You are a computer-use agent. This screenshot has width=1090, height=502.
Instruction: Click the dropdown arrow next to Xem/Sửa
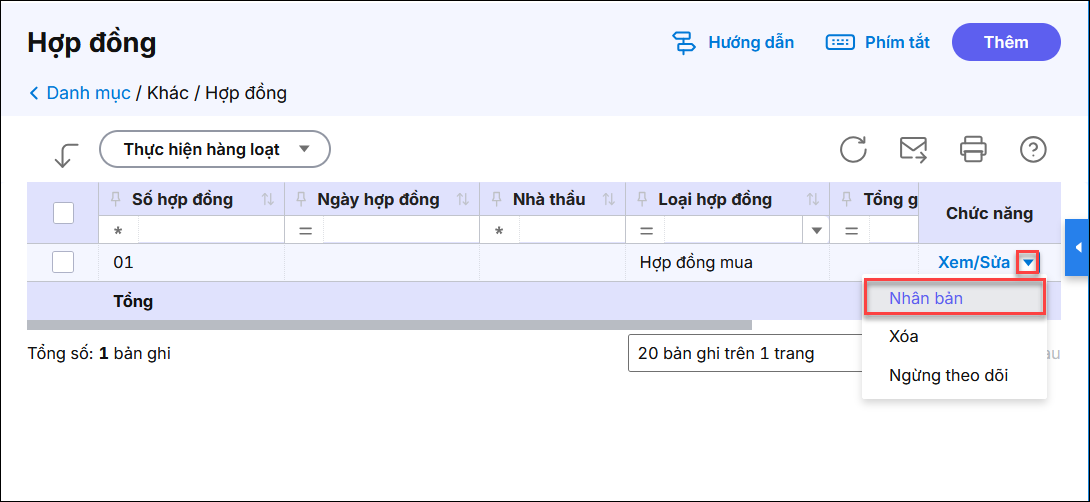[1029, 263]
